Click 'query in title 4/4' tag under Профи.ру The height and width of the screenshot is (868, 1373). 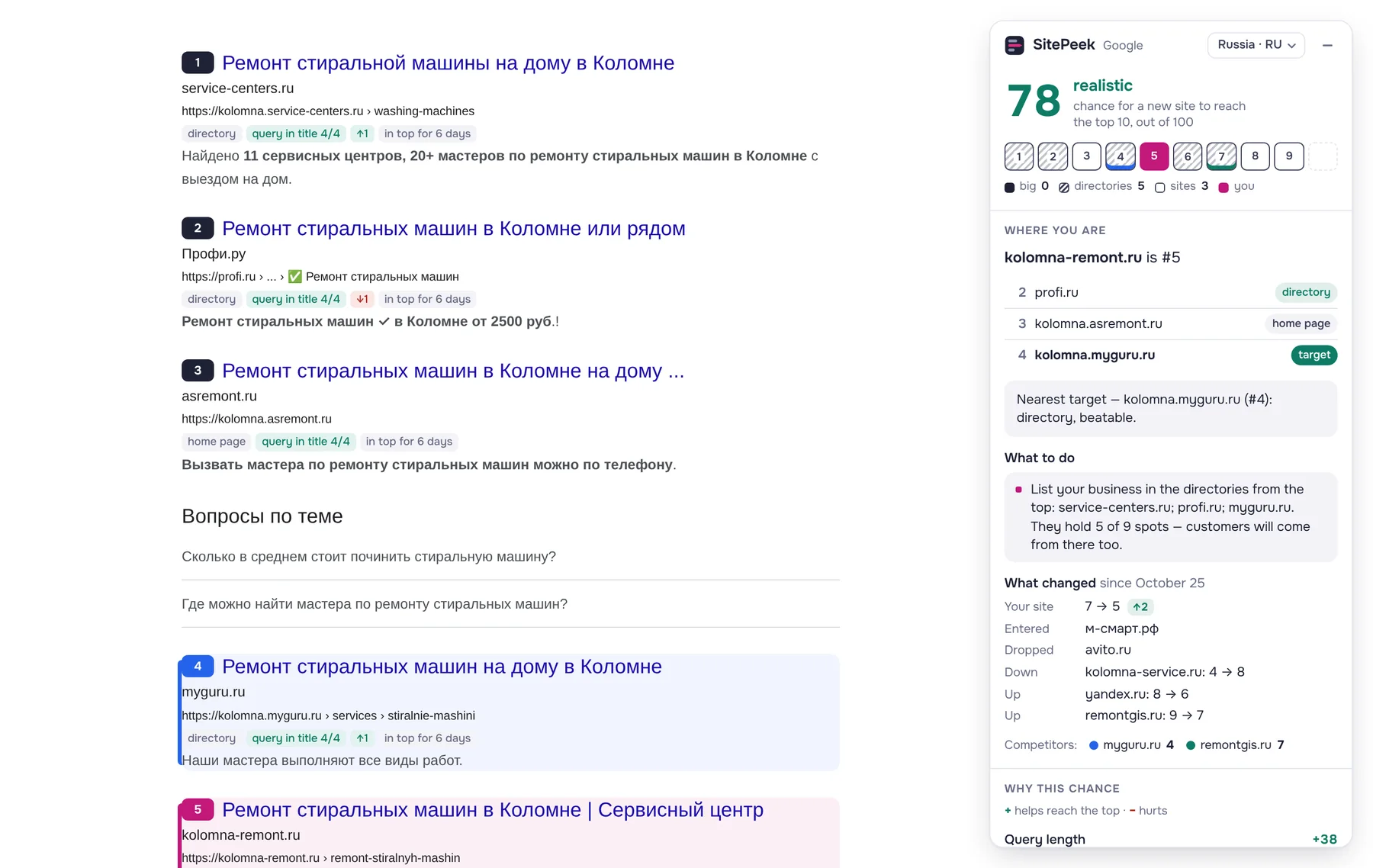coord(296,299)
